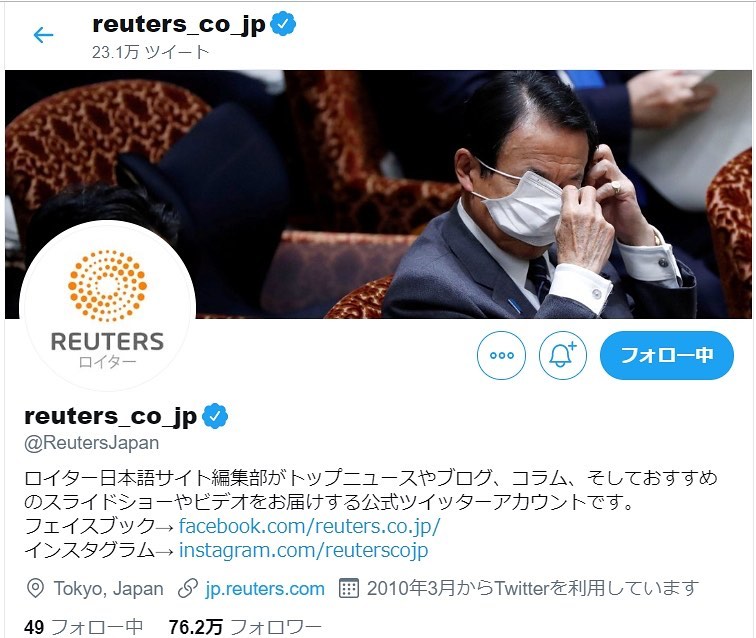Click the 23.1万 ツイート count in header

pyautogui.click(x=150, y=52)
